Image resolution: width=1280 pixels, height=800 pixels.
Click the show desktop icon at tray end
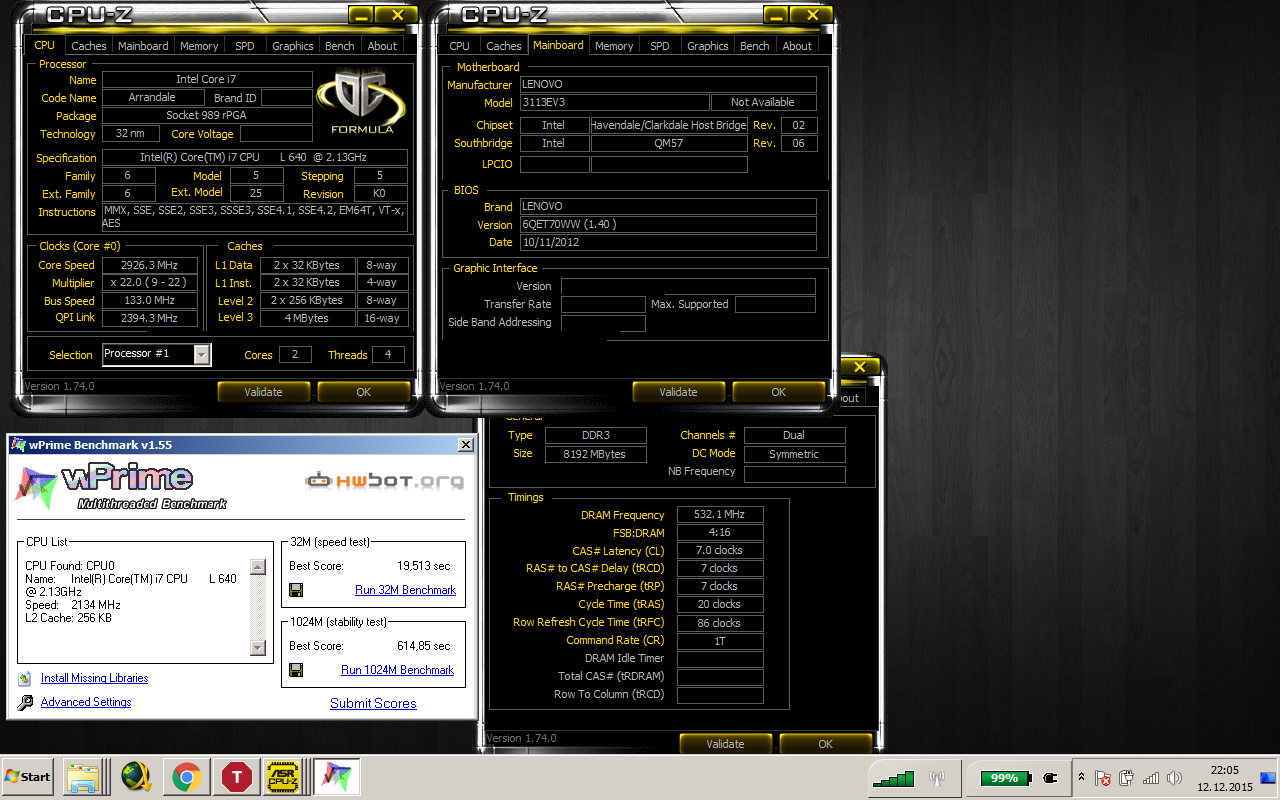[1269, 777]
